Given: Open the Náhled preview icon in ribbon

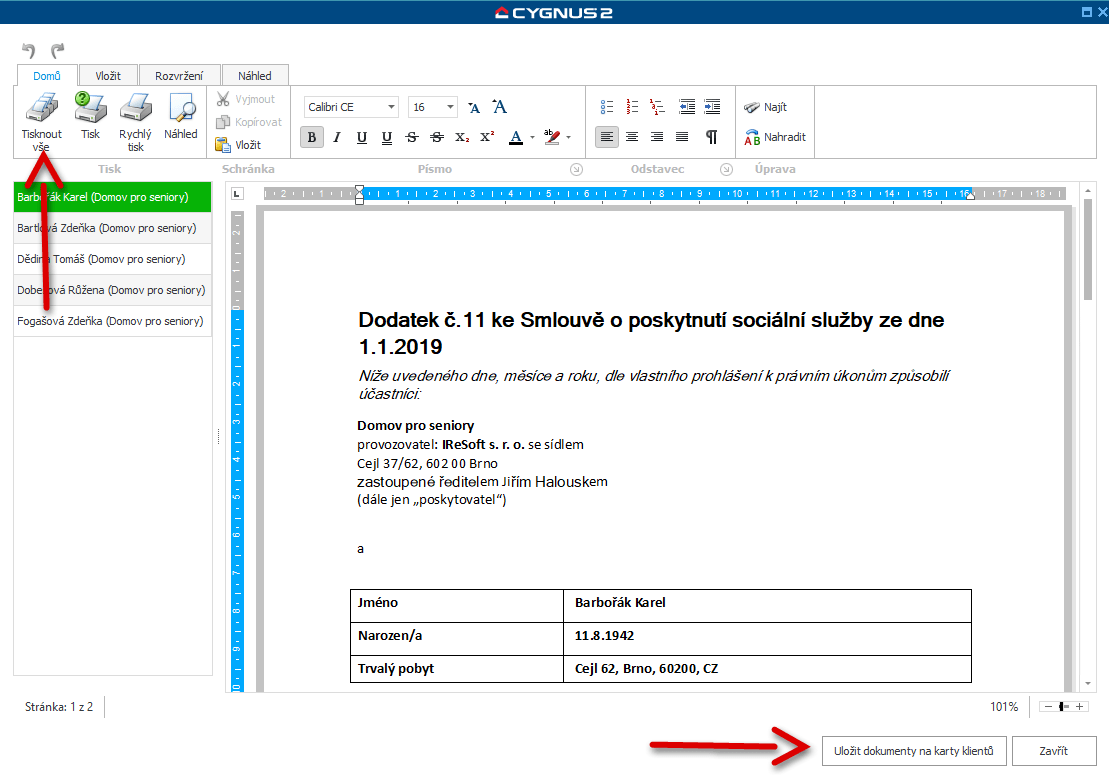Looking at the screenshot, I should tap(181, 108).
